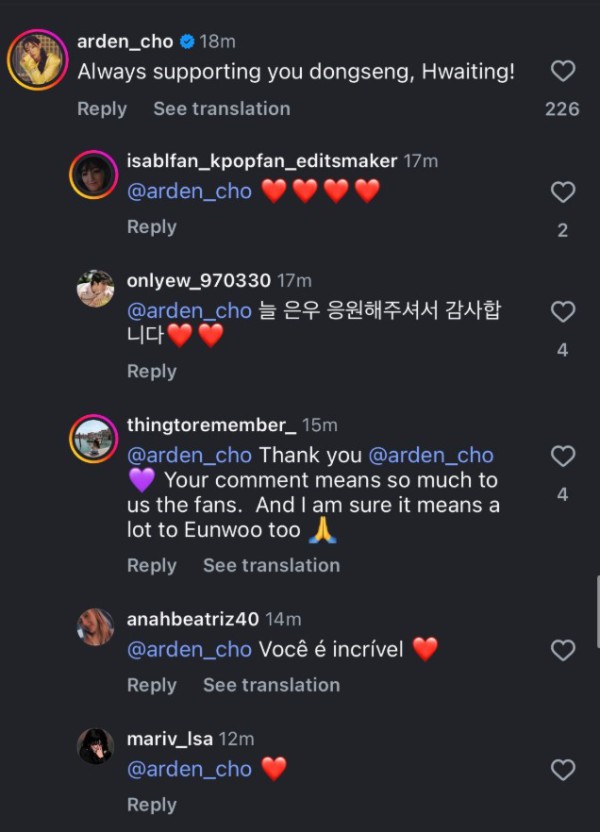
Task: Like isablfan_kpopfan_editsmaker's comment
Action: click(563, 191)
